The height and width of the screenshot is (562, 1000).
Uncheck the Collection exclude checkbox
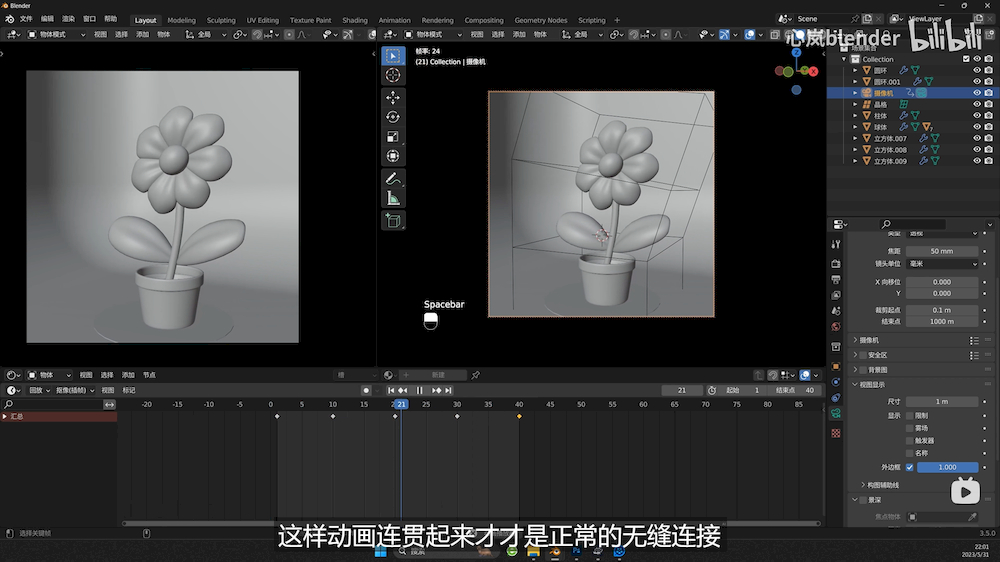(966, 59)
